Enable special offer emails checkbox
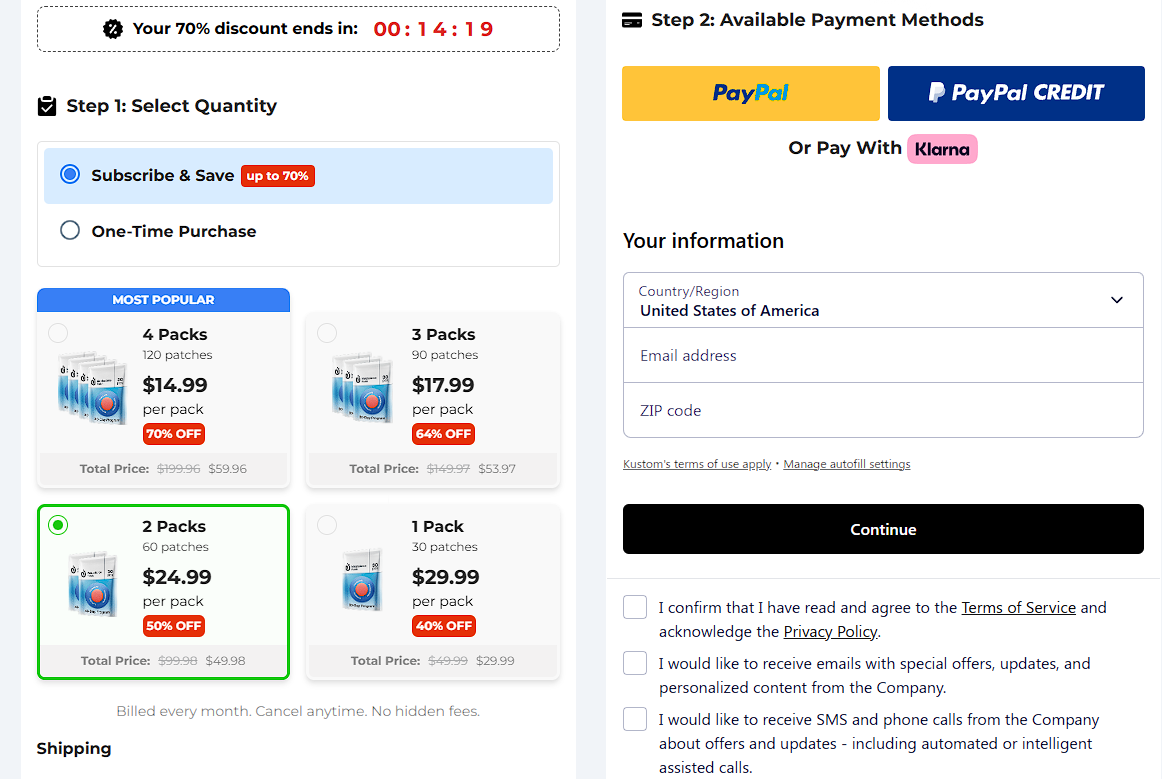 point(635,663)
